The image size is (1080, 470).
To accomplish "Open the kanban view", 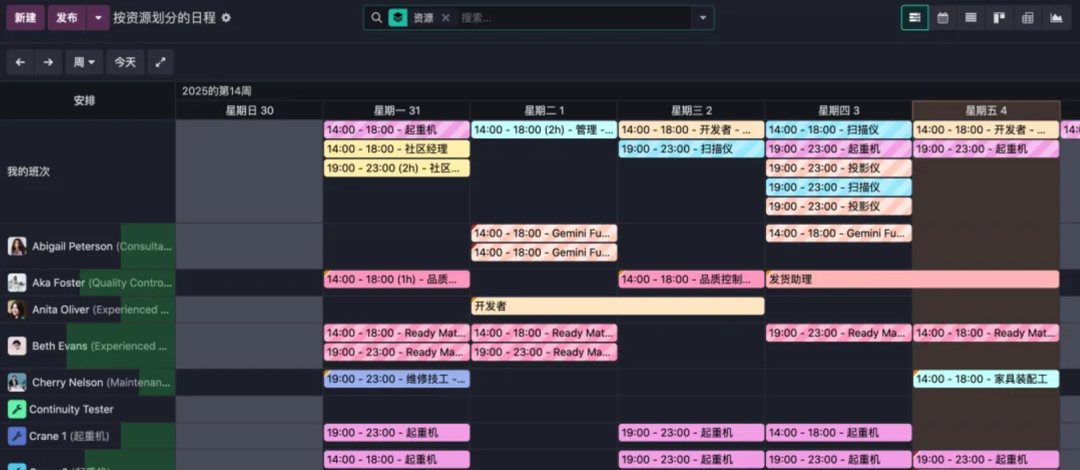I will pos(998,18).
